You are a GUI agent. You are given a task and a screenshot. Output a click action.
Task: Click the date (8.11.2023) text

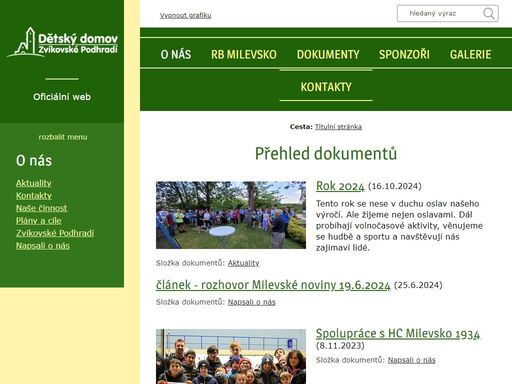(340, 345)
